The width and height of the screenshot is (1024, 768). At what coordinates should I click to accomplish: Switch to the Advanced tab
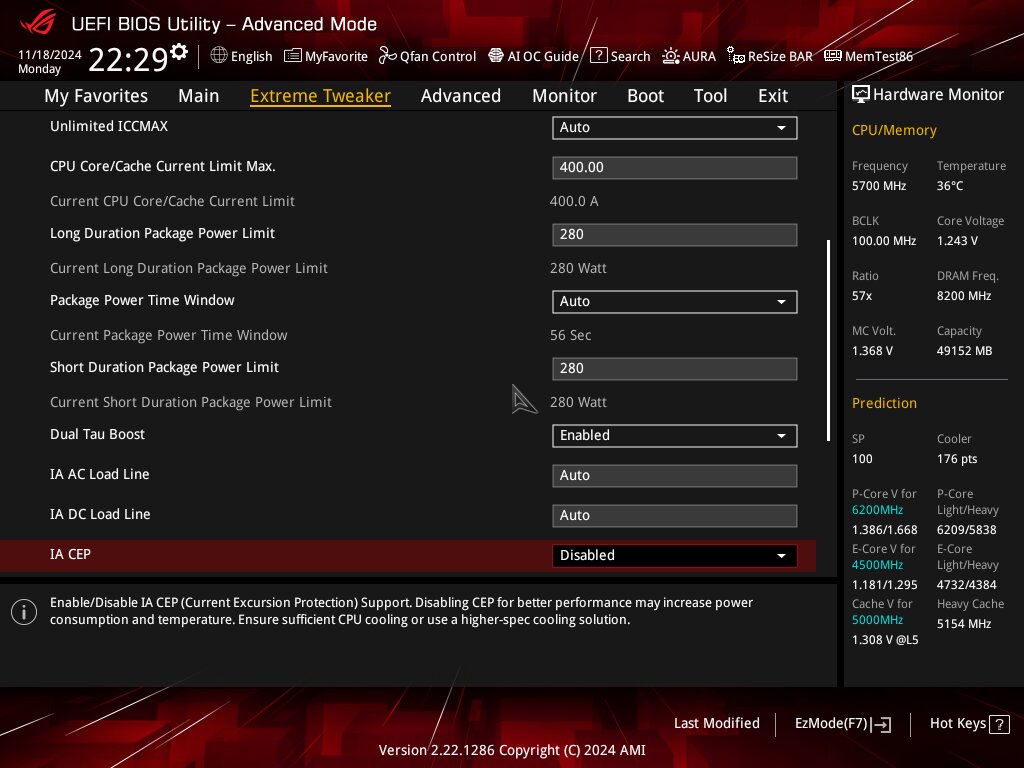coord(461,96)
